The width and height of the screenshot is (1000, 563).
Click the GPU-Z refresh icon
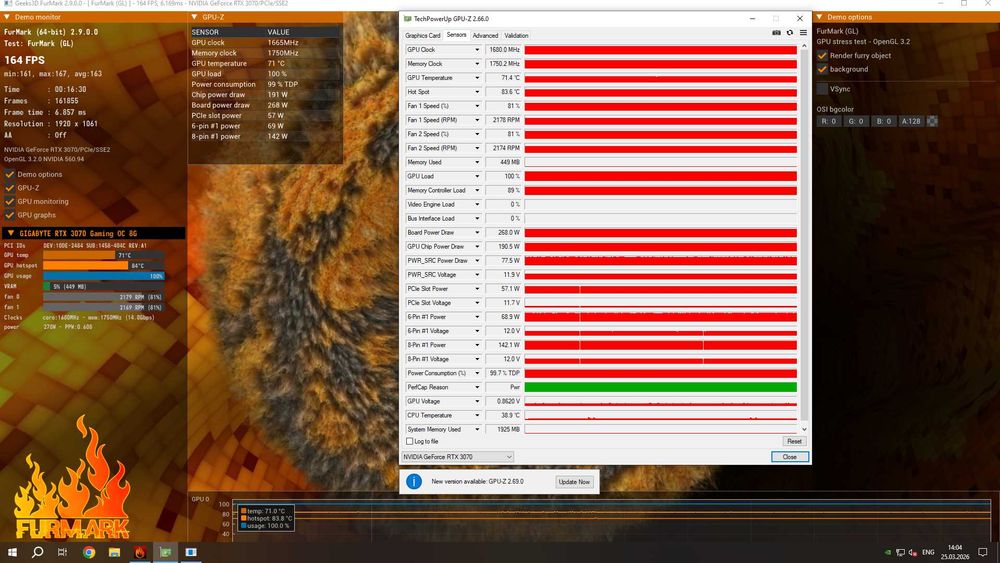pos(790,33)
